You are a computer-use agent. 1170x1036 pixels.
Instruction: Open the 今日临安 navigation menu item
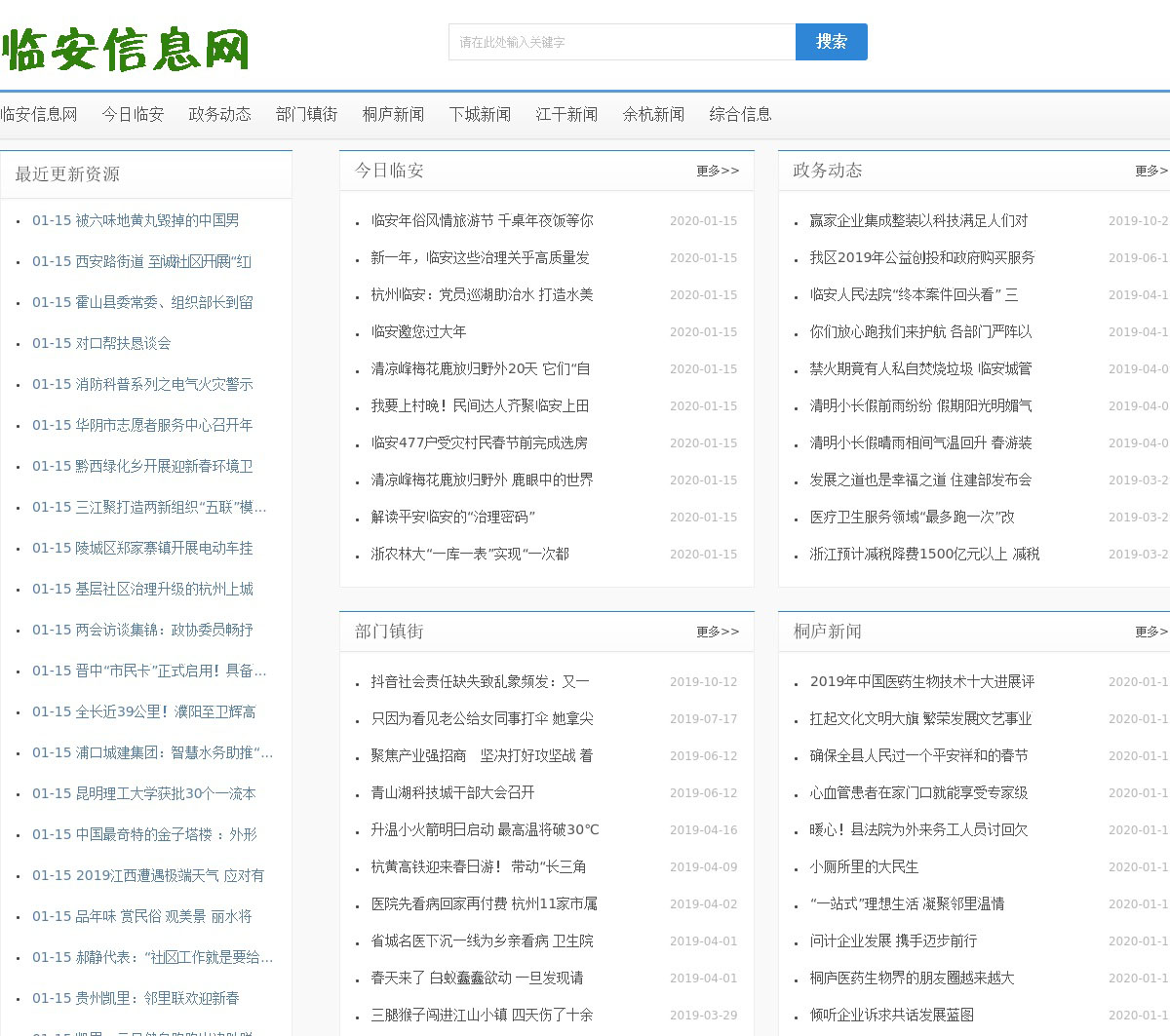(x=133, y=114)
